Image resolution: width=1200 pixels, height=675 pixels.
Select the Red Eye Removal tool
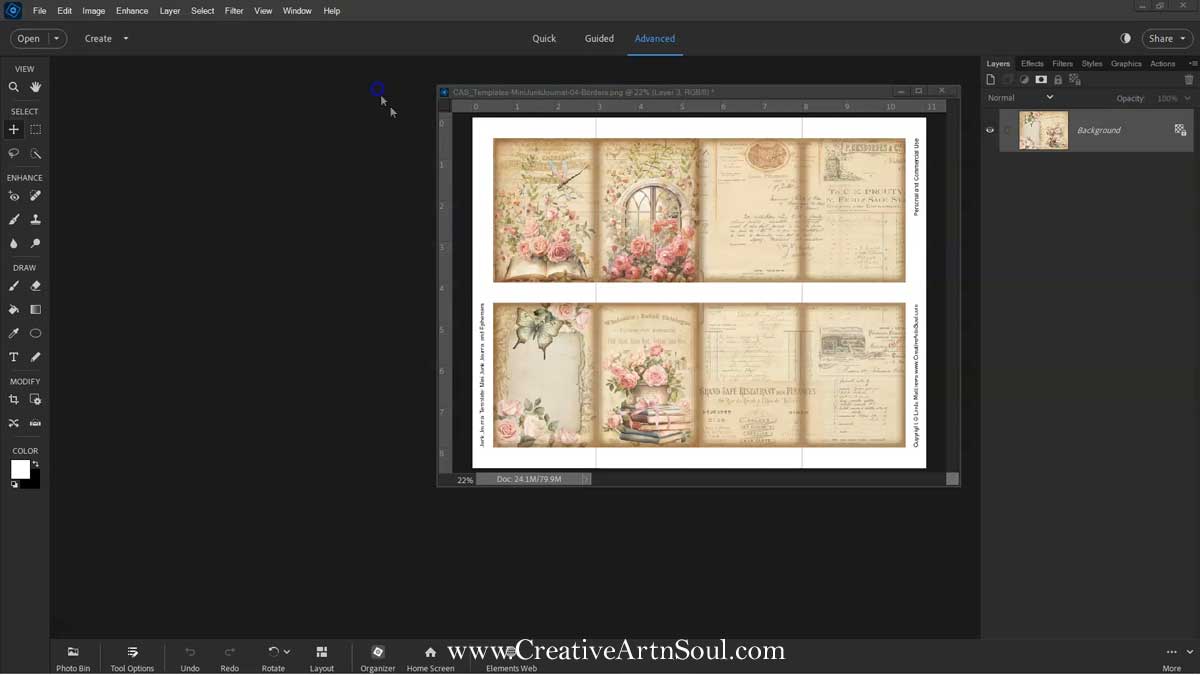[x=14, y=196]
